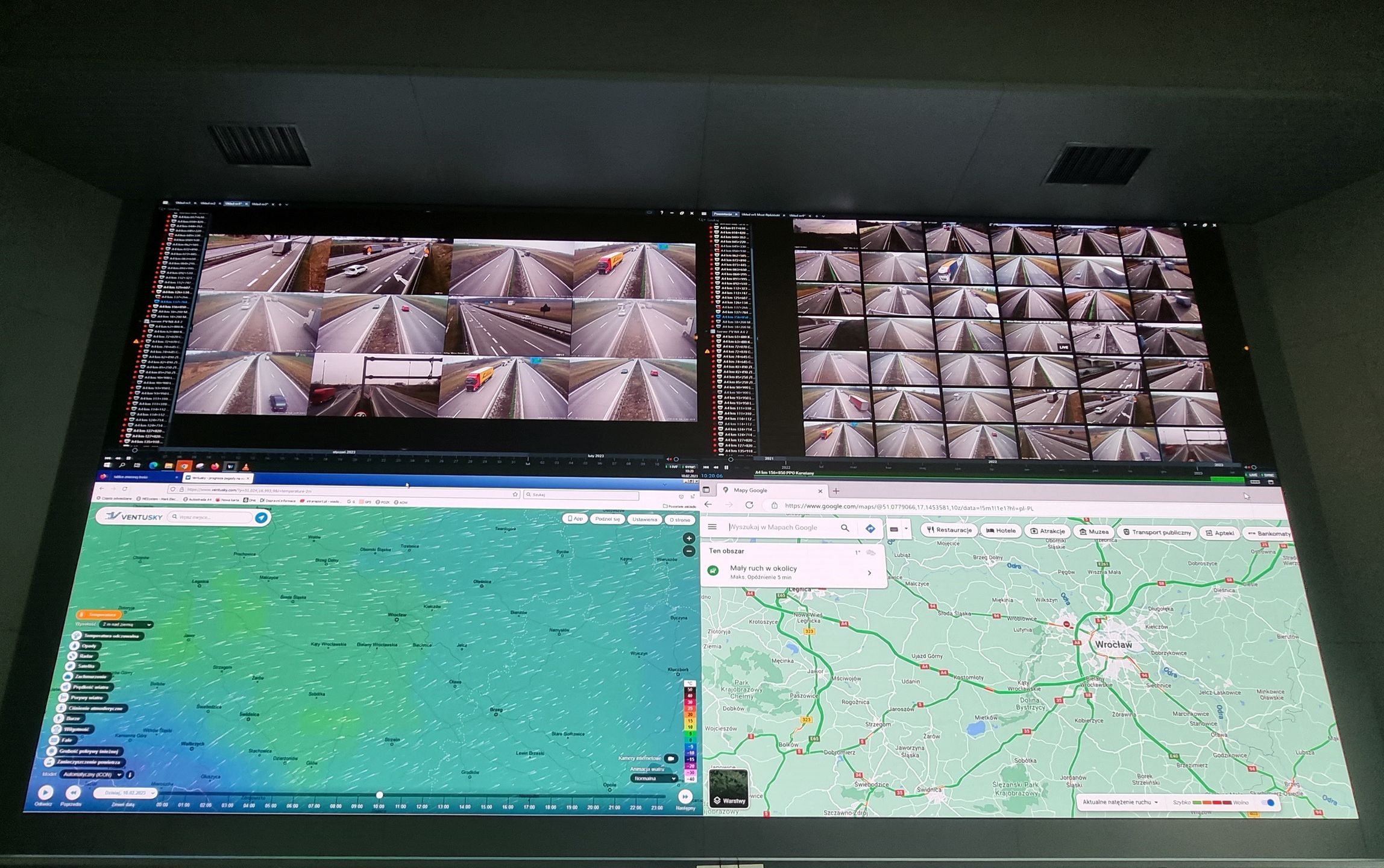The height and width of the screenshot is (868, 1384).
Task: Reload the Google Maps page
Action: pyautogui.click(x=749, y=505)
